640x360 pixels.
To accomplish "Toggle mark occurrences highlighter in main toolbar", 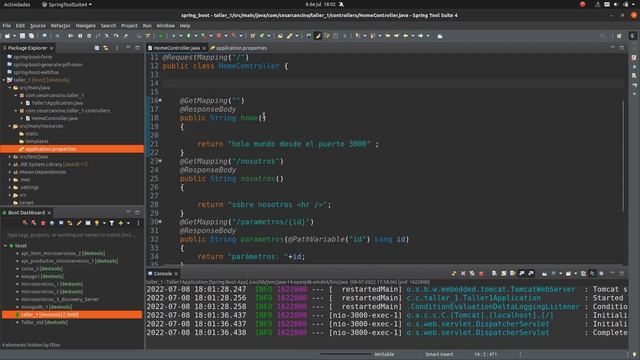I will [x=318, y=36].
